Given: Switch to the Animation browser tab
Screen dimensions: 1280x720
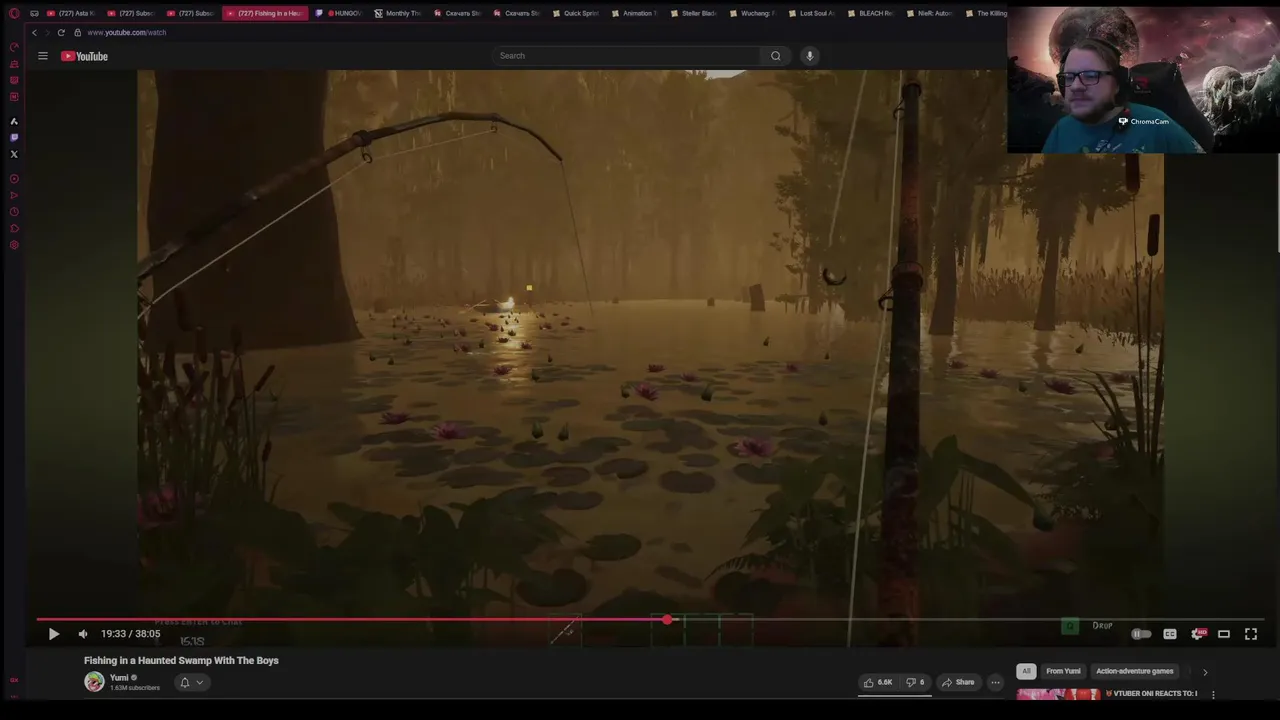Looking at the screenshot, I should 634,13.
